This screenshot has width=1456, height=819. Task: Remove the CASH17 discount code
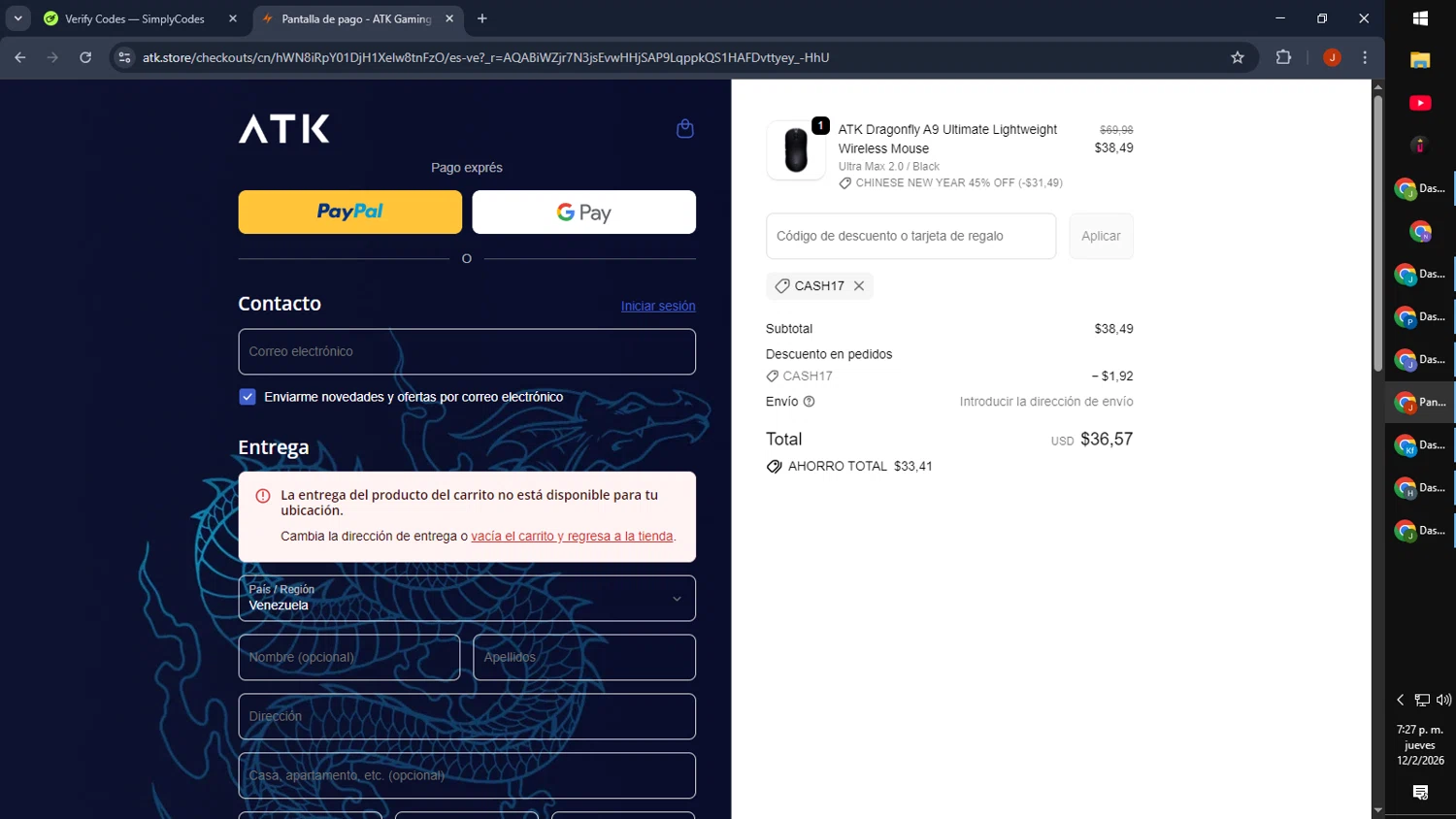[x=859, y=286]
